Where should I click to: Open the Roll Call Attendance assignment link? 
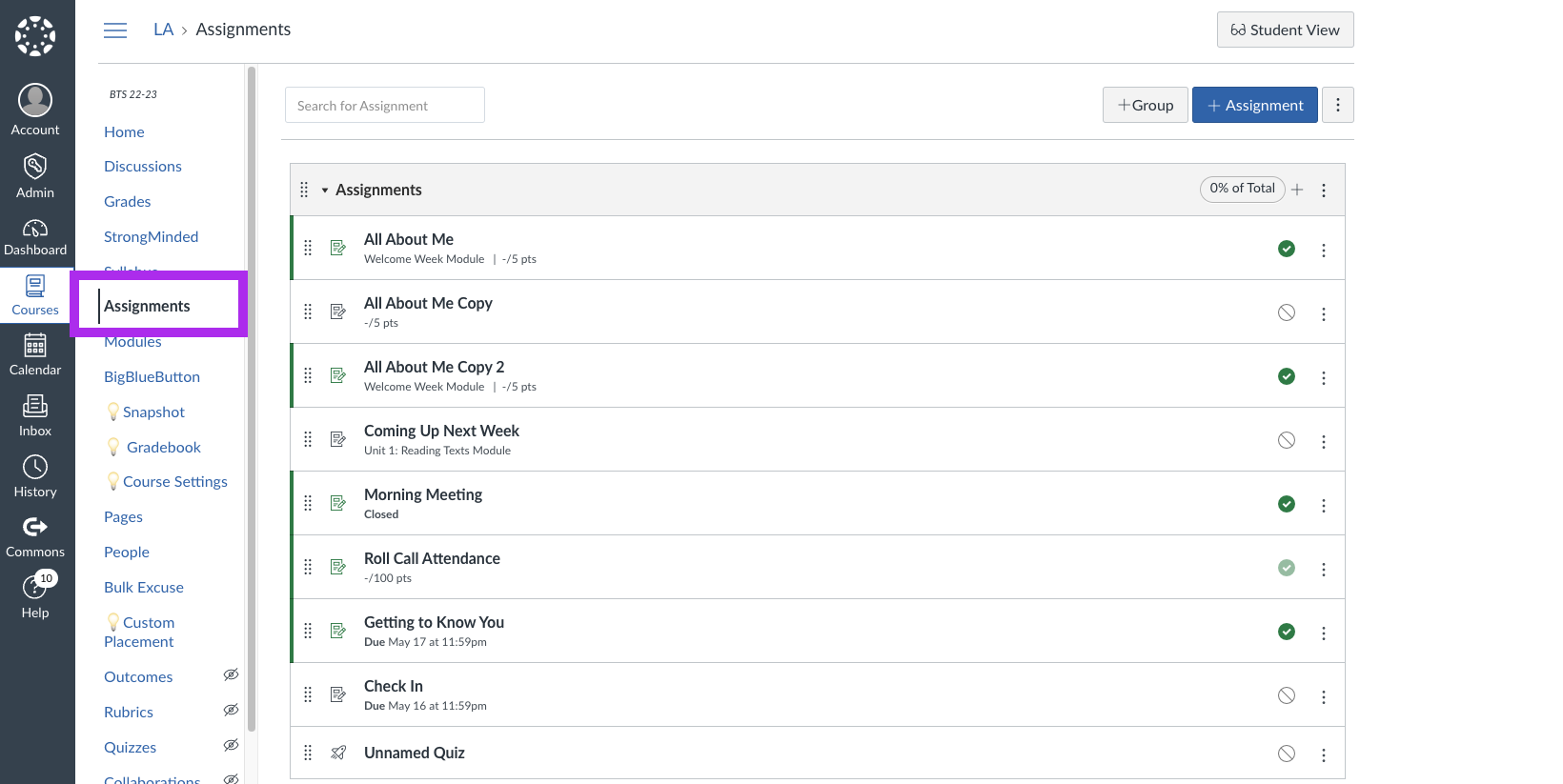(x=432, y=558)
